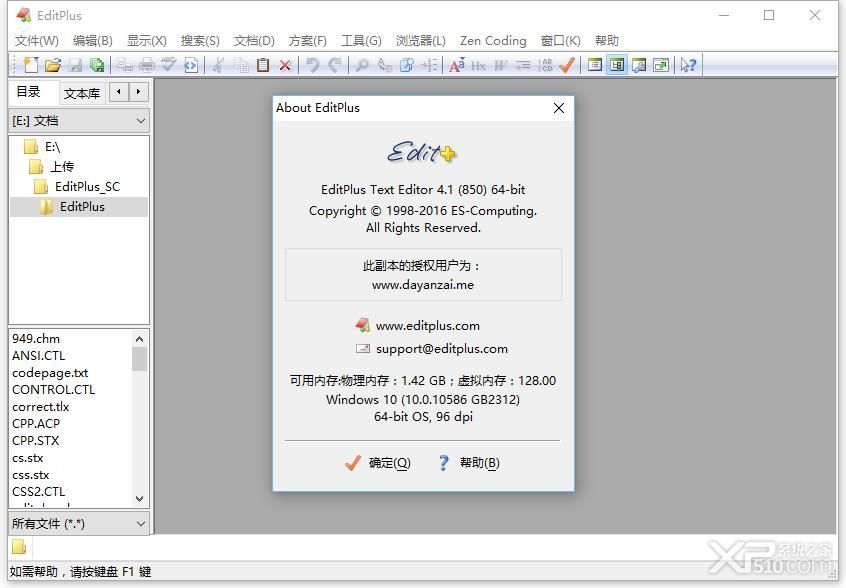The height and width of the screenshot is (588, 846).
Task: Click file list scroll up arrow
Action: [139, 339]
